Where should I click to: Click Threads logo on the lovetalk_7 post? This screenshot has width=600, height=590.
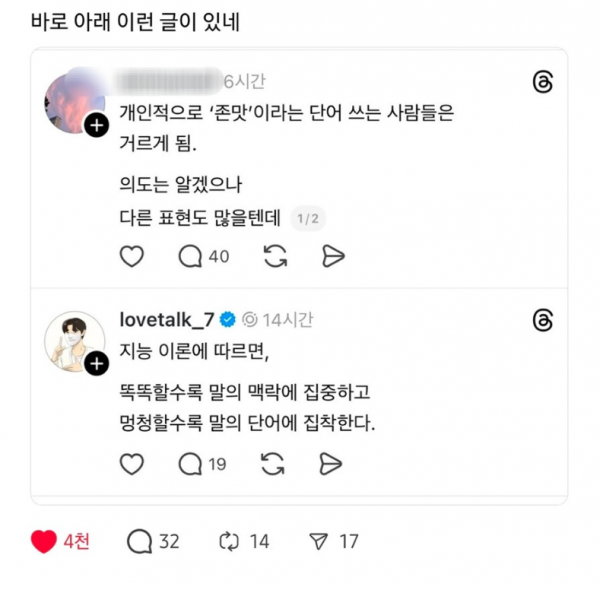543,320
